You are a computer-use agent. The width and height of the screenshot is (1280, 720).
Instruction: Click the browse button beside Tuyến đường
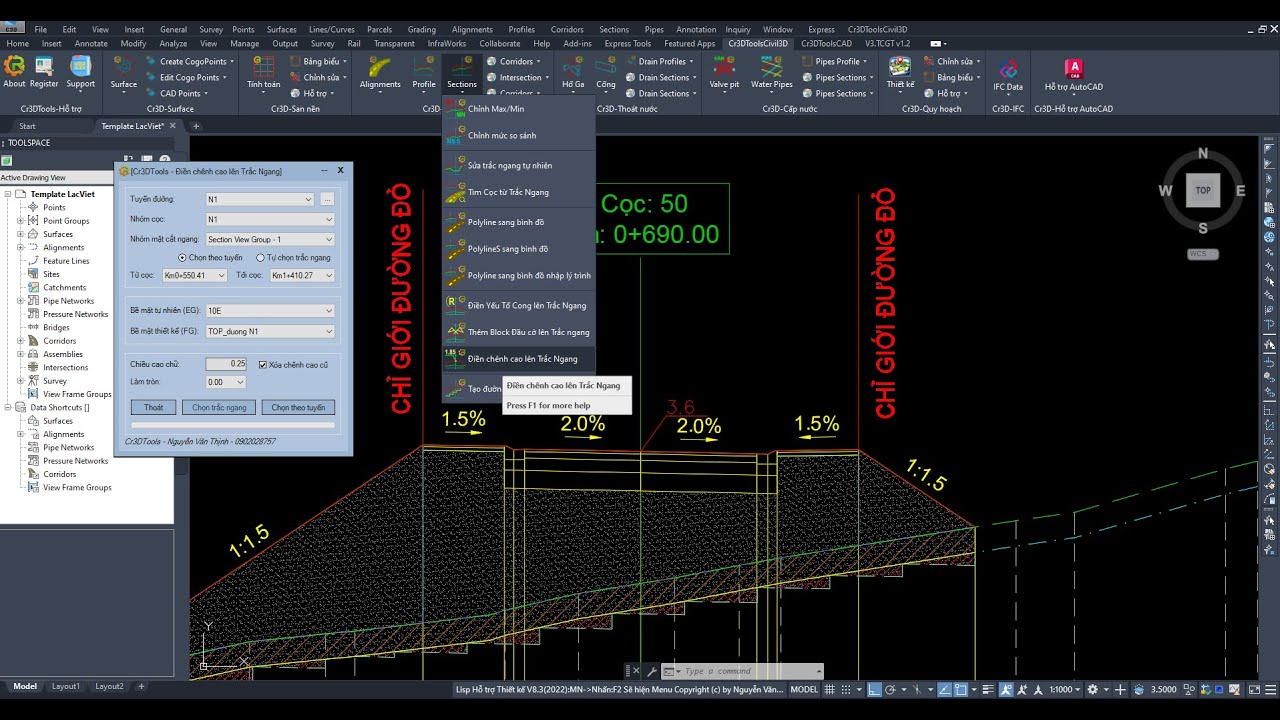point(327,199)
